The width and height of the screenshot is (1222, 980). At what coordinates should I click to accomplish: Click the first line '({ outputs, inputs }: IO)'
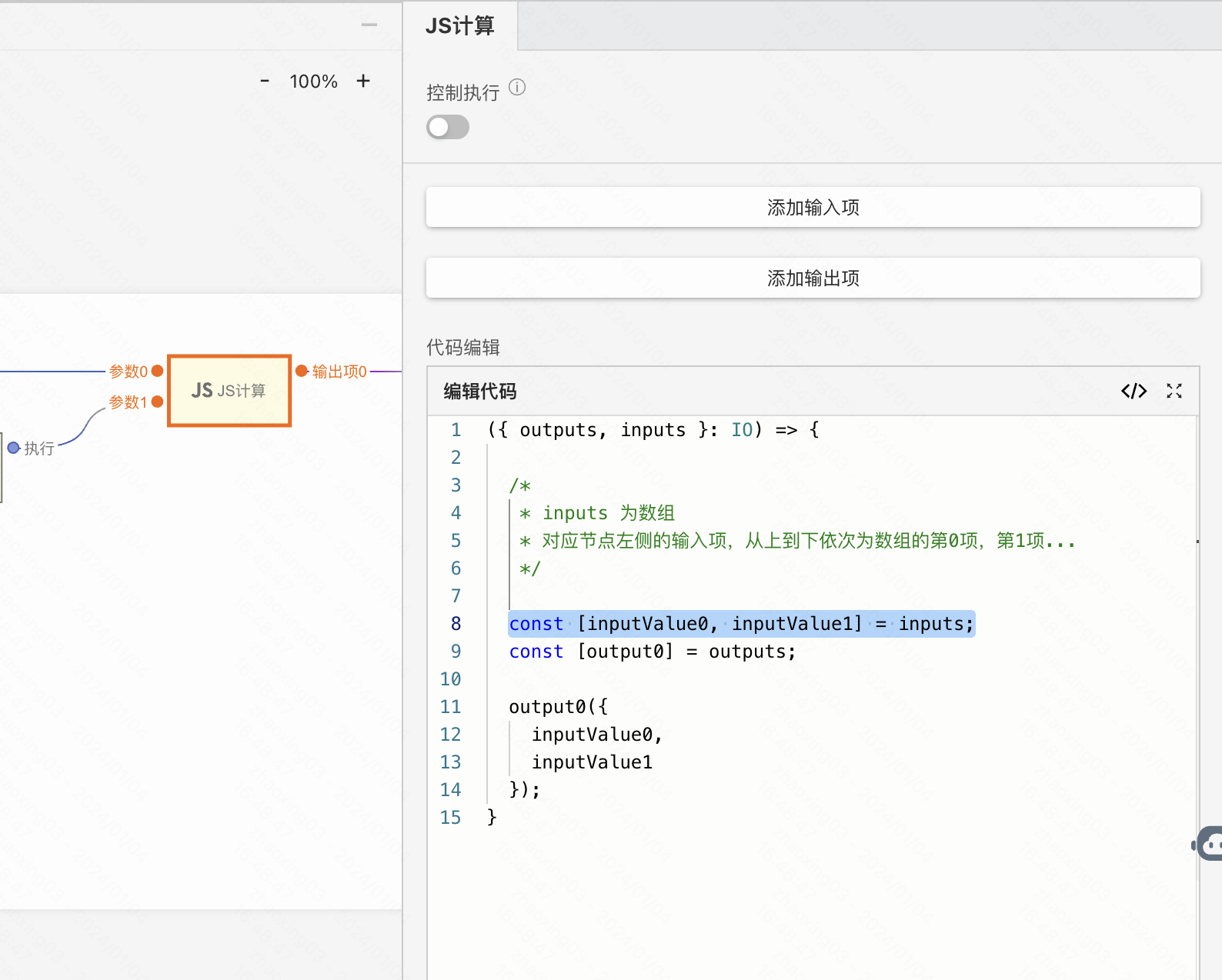(653, 430)
